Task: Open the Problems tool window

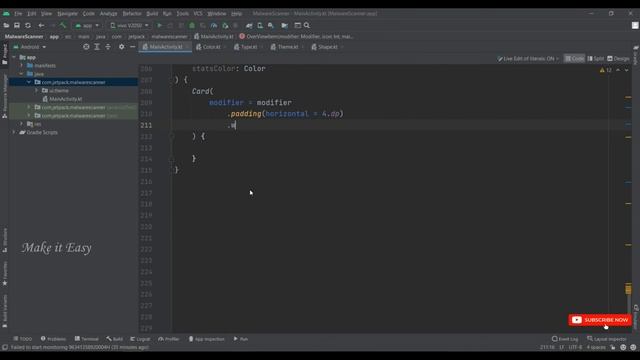Action: (53, 339)
